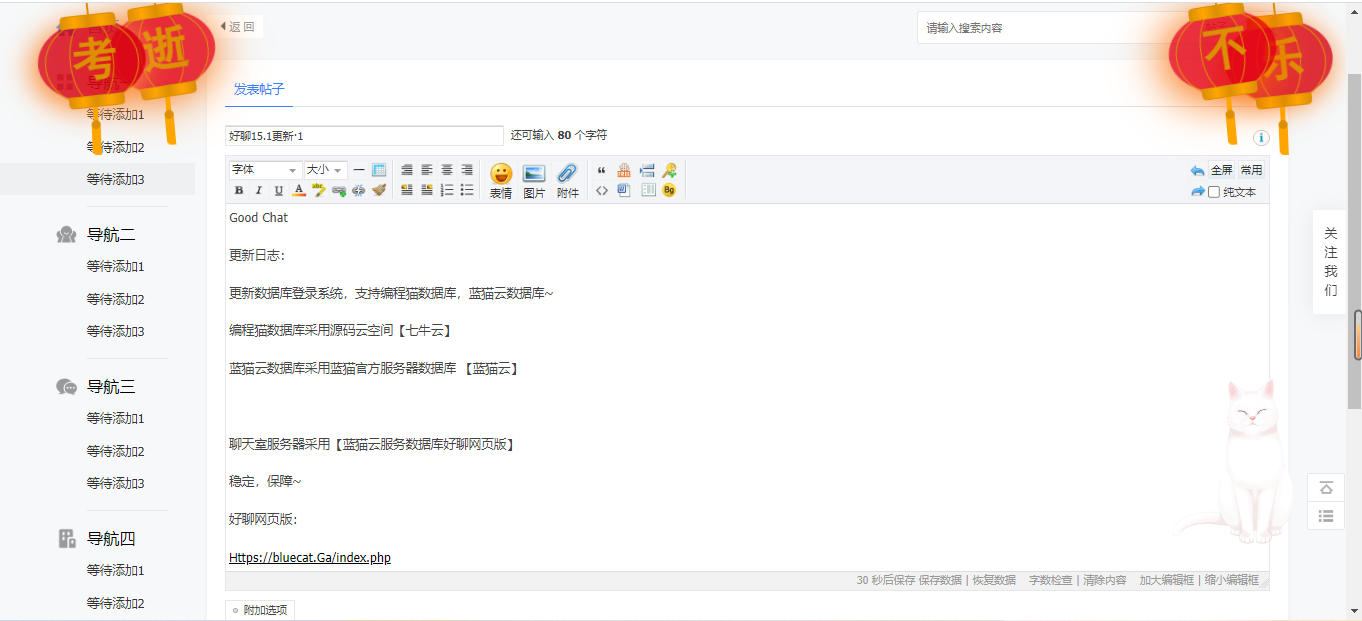Open the 大小 font size dropdown

click(325, 170)
